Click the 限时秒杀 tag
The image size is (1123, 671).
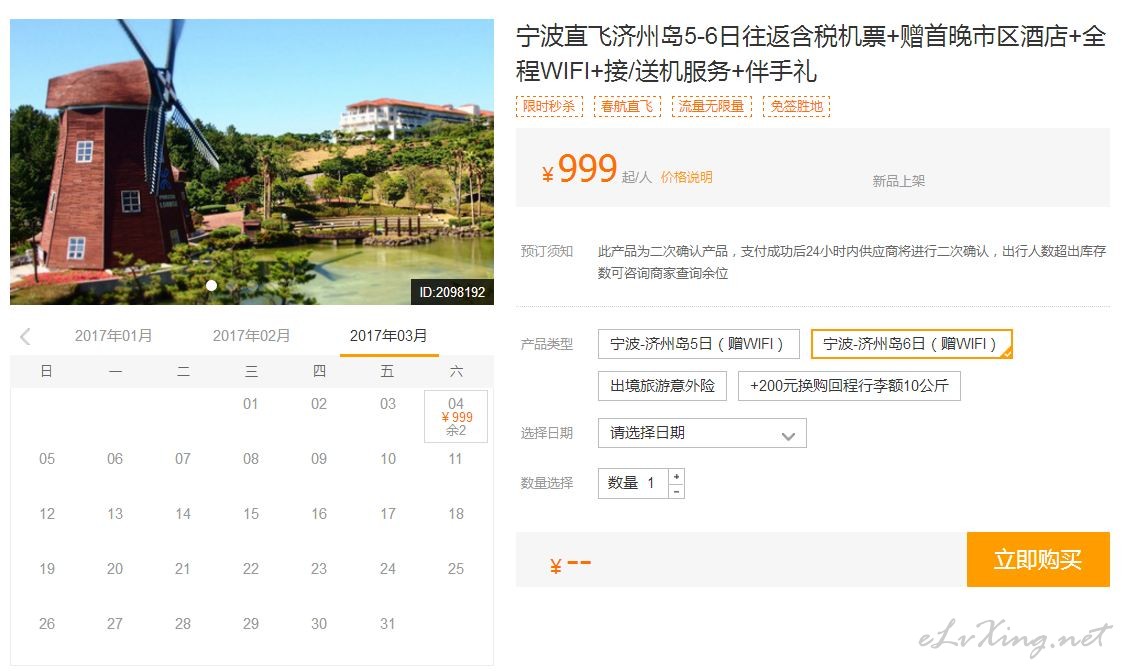click(549, 106)
